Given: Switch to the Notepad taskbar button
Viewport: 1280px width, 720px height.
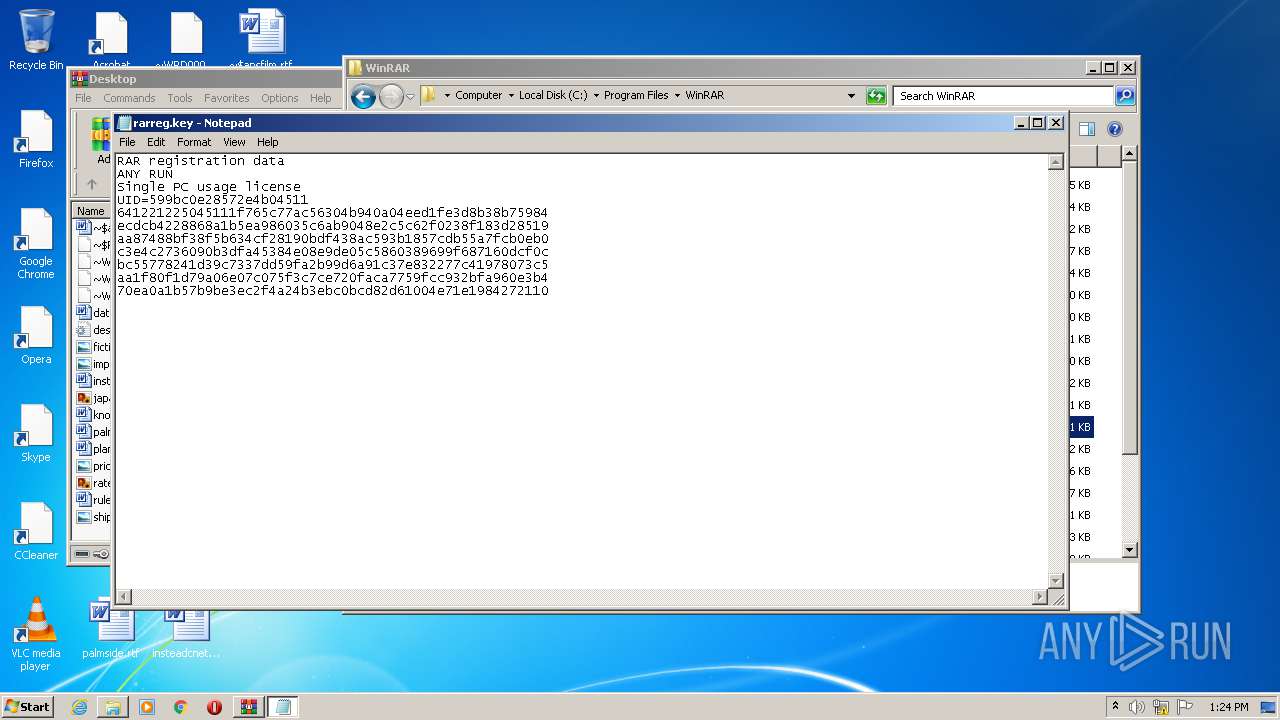Looking at the screenshot, I should pyautogui.click(x=282, y=707).
